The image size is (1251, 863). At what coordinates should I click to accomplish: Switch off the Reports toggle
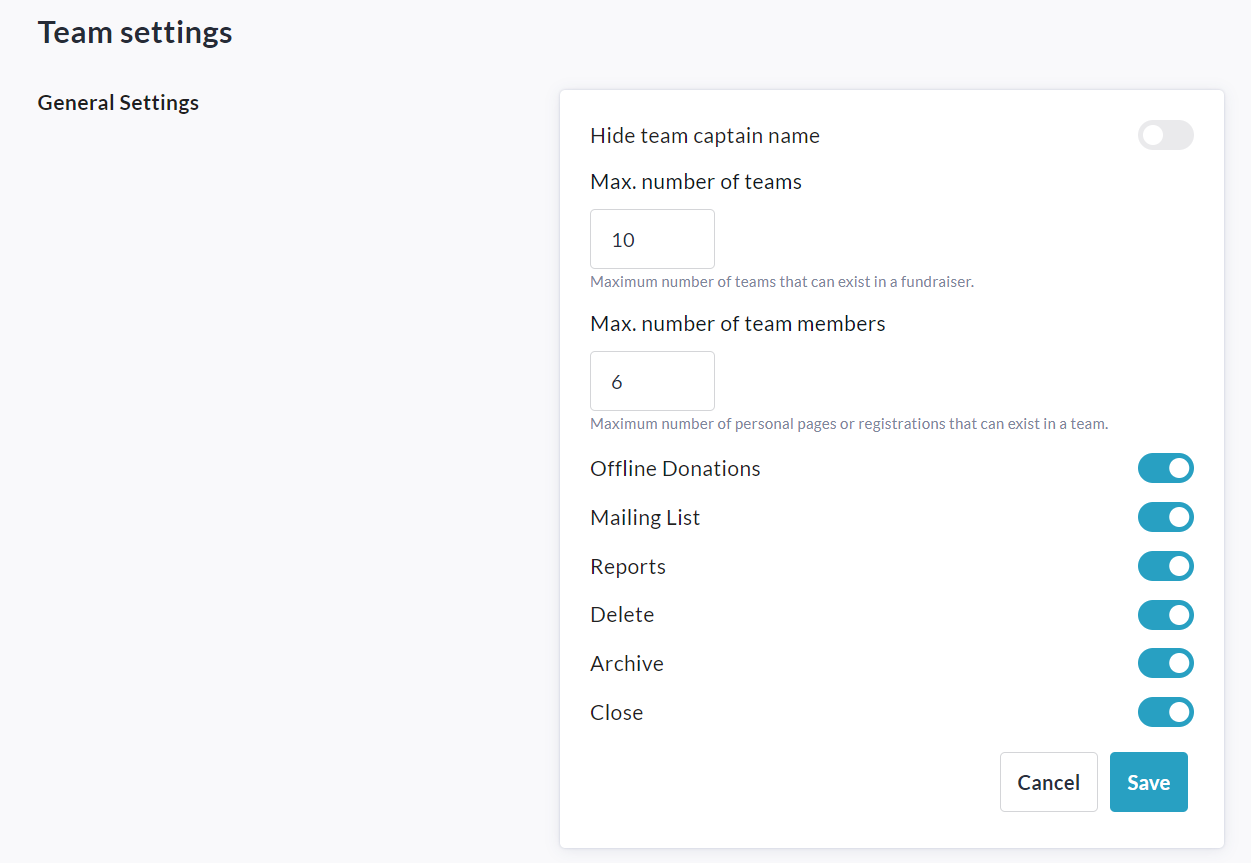pos(1165,566)
